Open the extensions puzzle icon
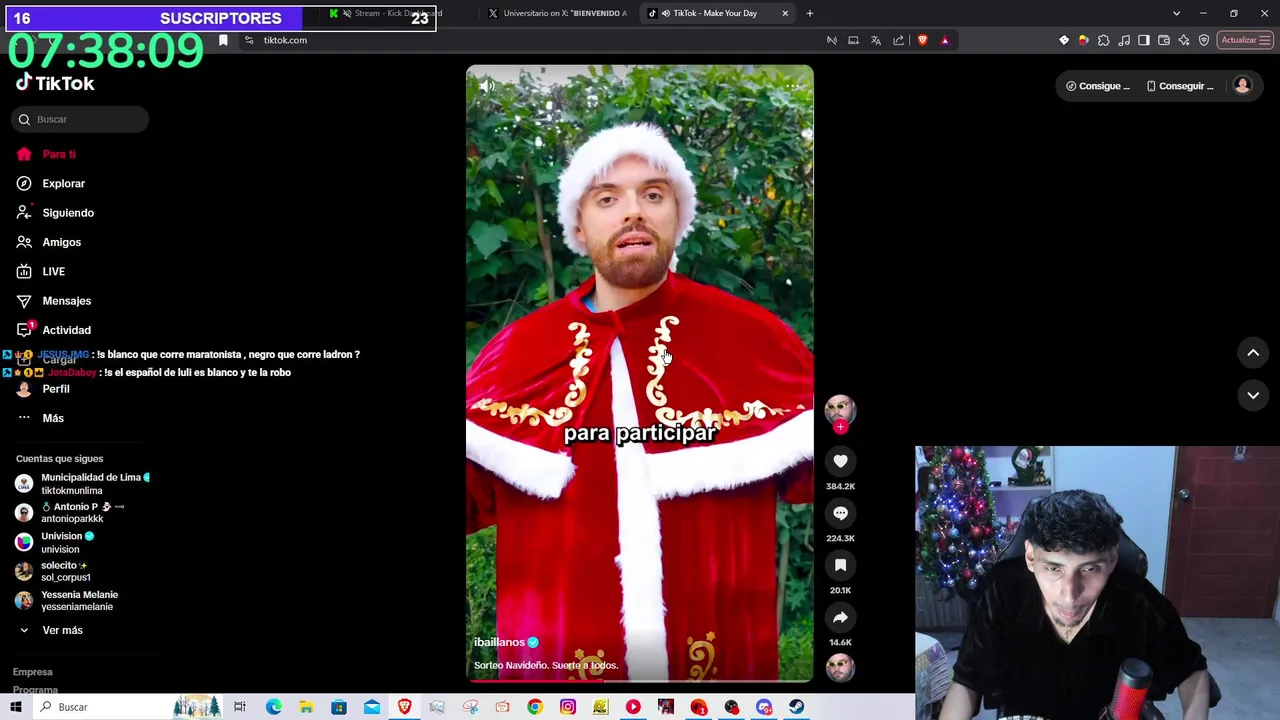Image resolution: width=1280 pixels, height=720 pixels. coord(1104,40)
